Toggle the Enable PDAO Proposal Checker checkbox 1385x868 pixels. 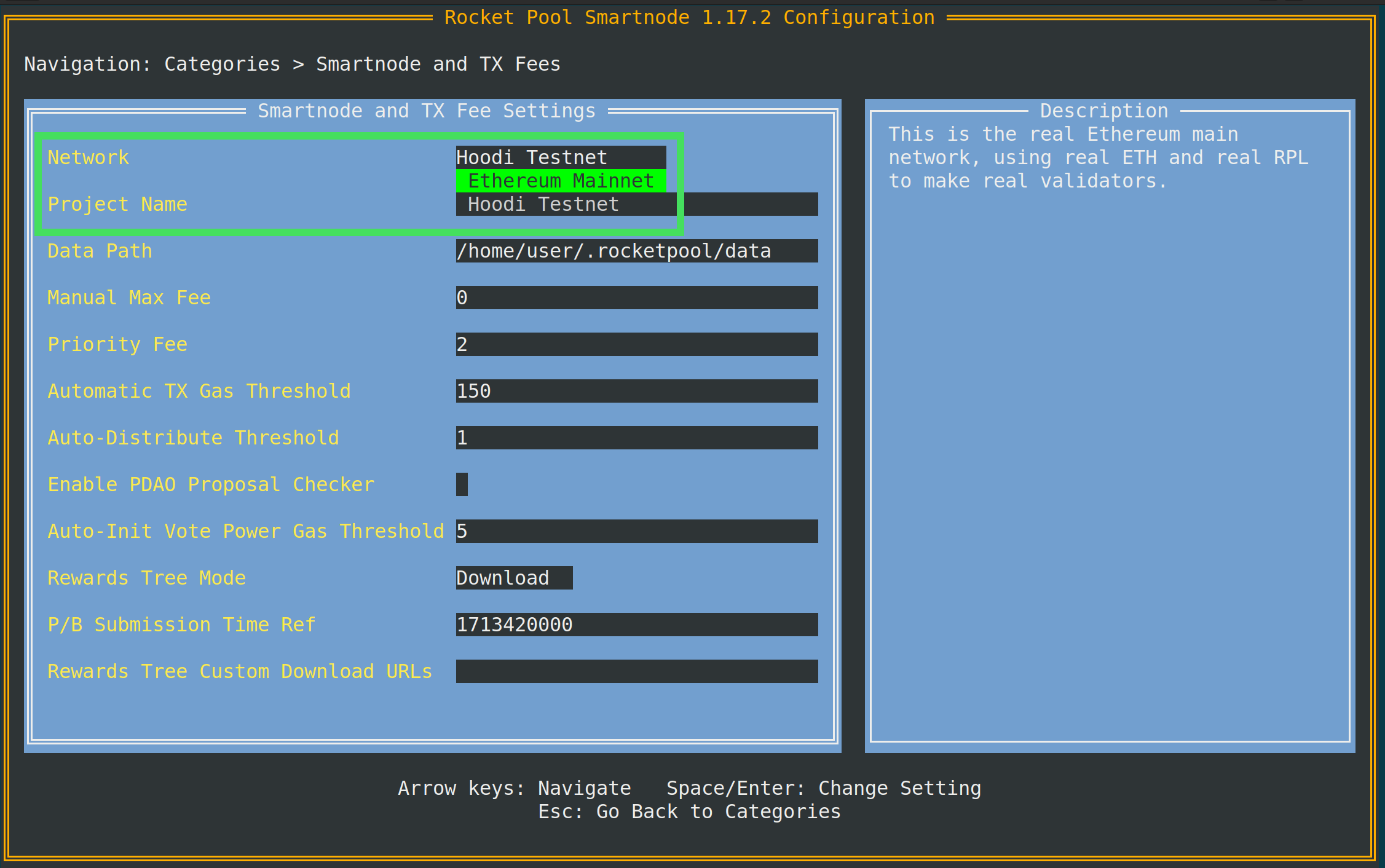click(462, 484)
